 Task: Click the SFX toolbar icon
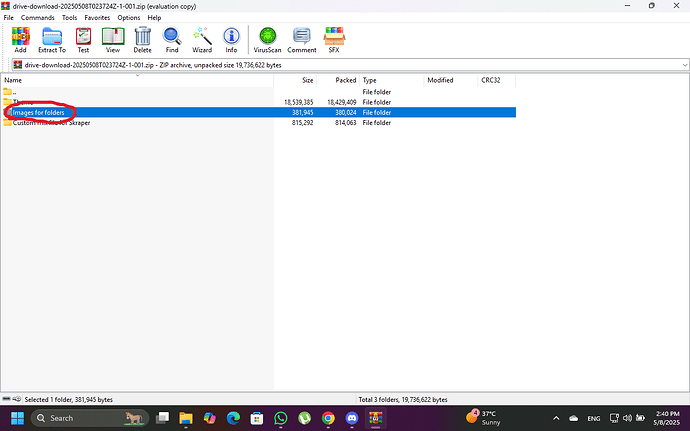334,39
